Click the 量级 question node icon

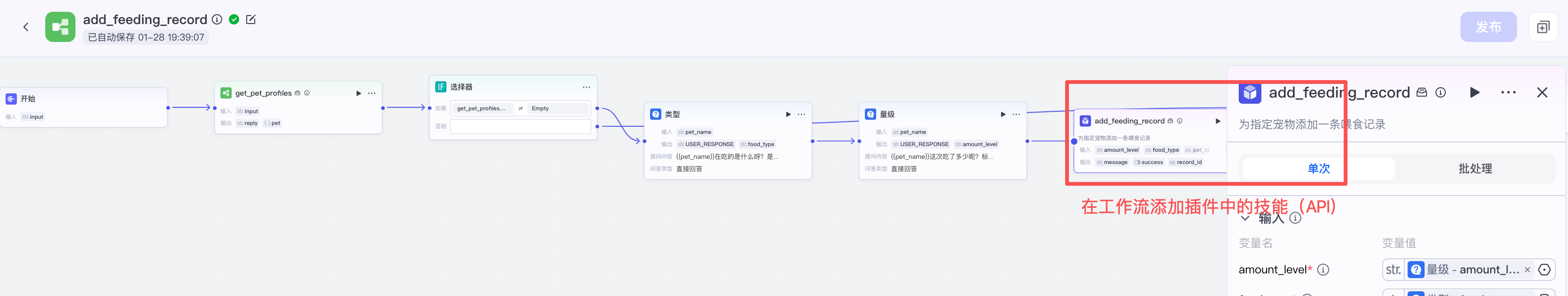[x=870, y=114]
